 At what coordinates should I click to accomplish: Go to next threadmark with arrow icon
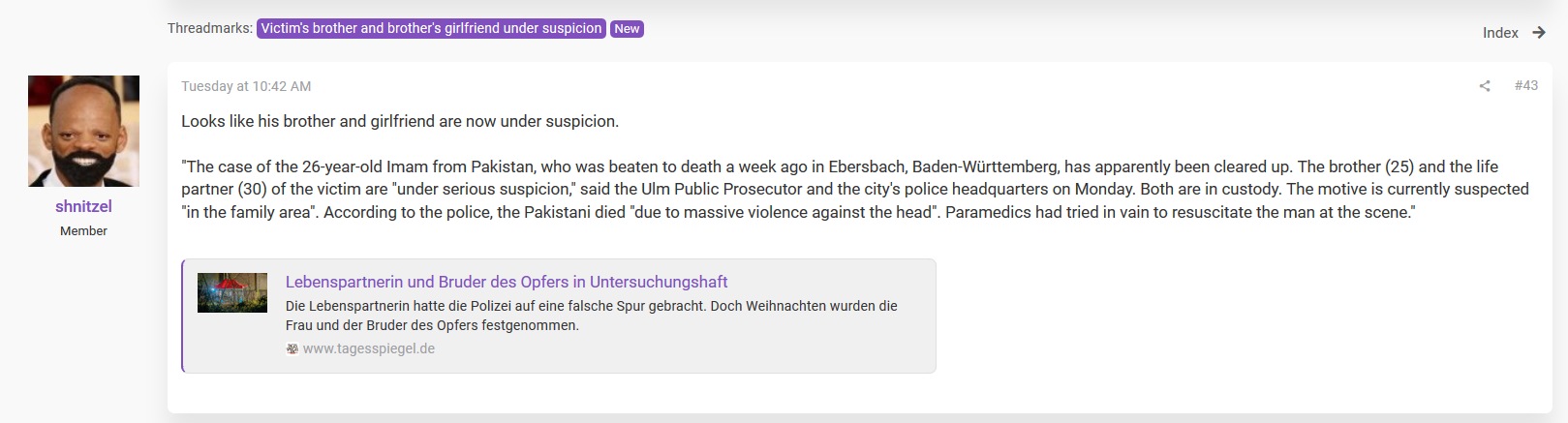coord(1539,33)
